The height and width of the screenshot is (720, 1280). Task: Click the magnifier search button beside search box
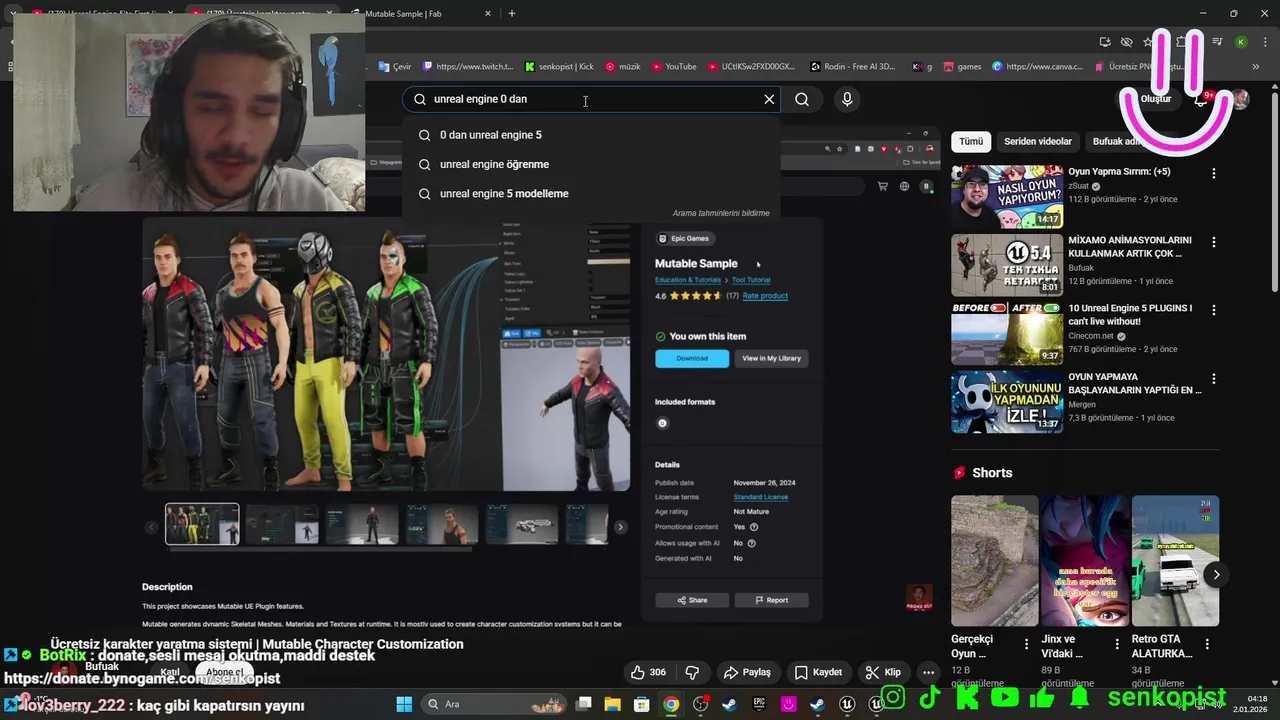802,99
